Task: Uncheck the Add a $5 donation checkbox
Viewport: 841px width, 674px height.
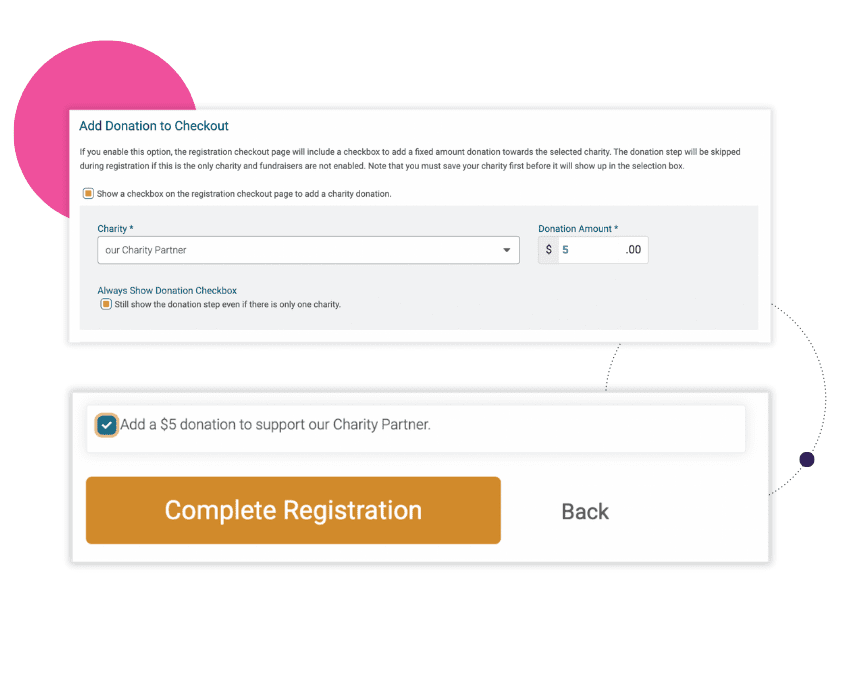Action: pos(106,426)
